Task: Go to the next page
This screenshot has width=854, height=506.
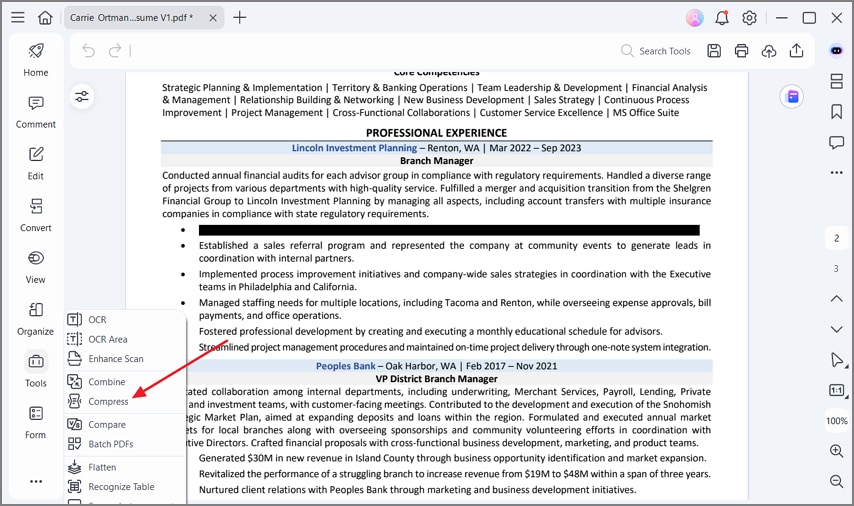Action: click(837, 329)
